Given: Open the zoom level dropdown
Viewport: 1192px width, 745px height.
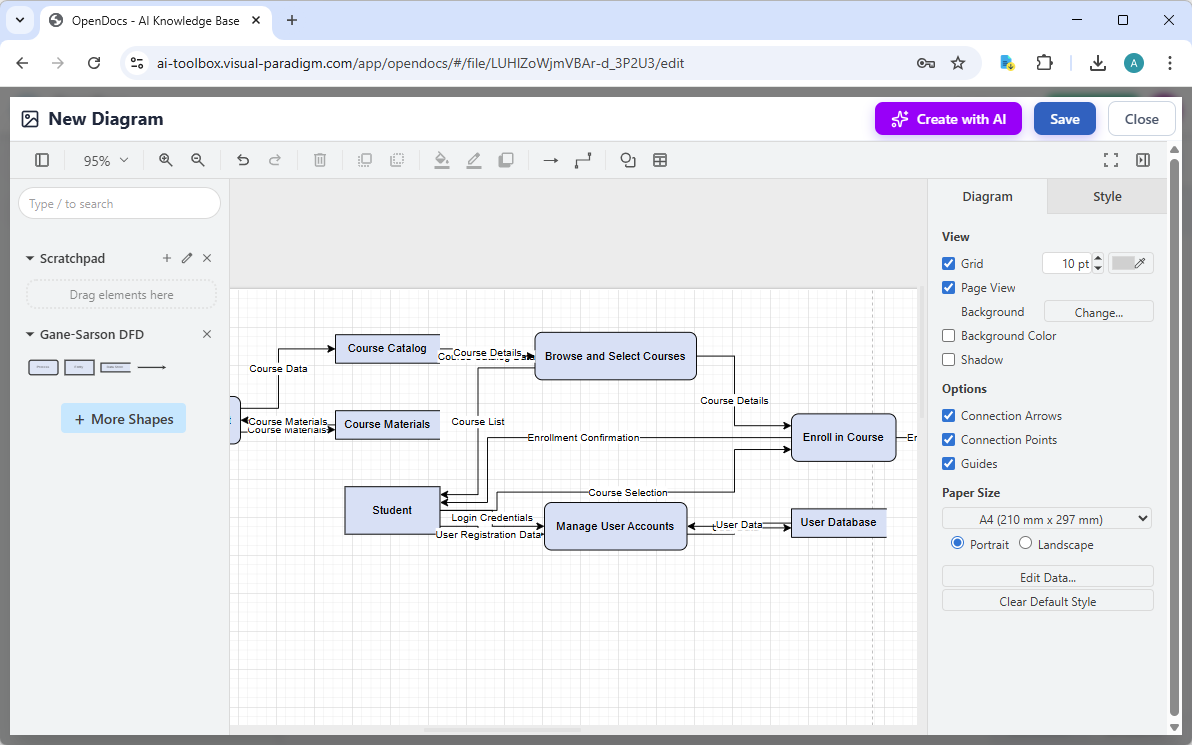Looking at the screenshot, I should [104, 160].
